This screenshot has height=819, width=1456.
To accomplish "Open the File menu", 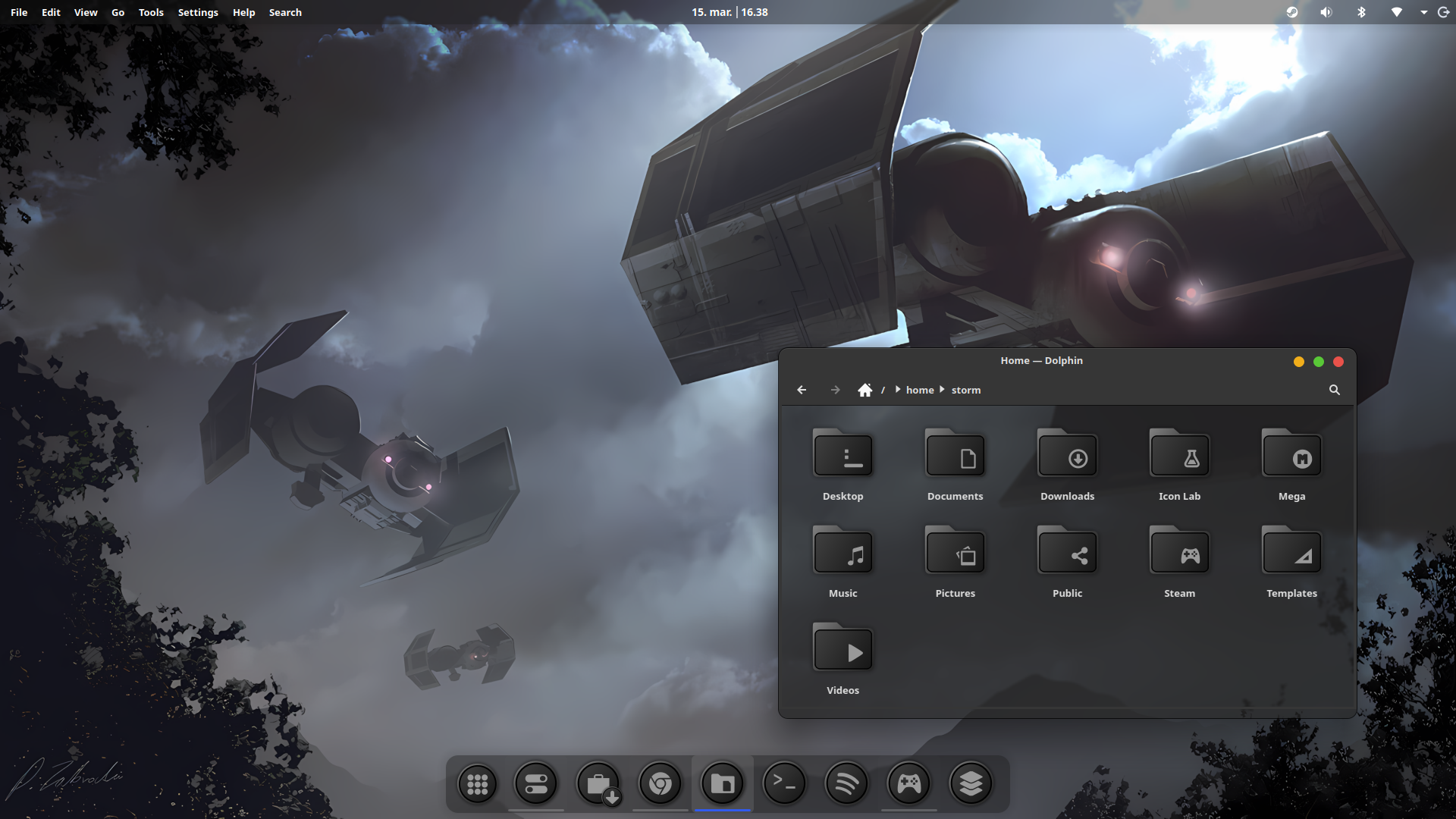I will pos(19,12).
